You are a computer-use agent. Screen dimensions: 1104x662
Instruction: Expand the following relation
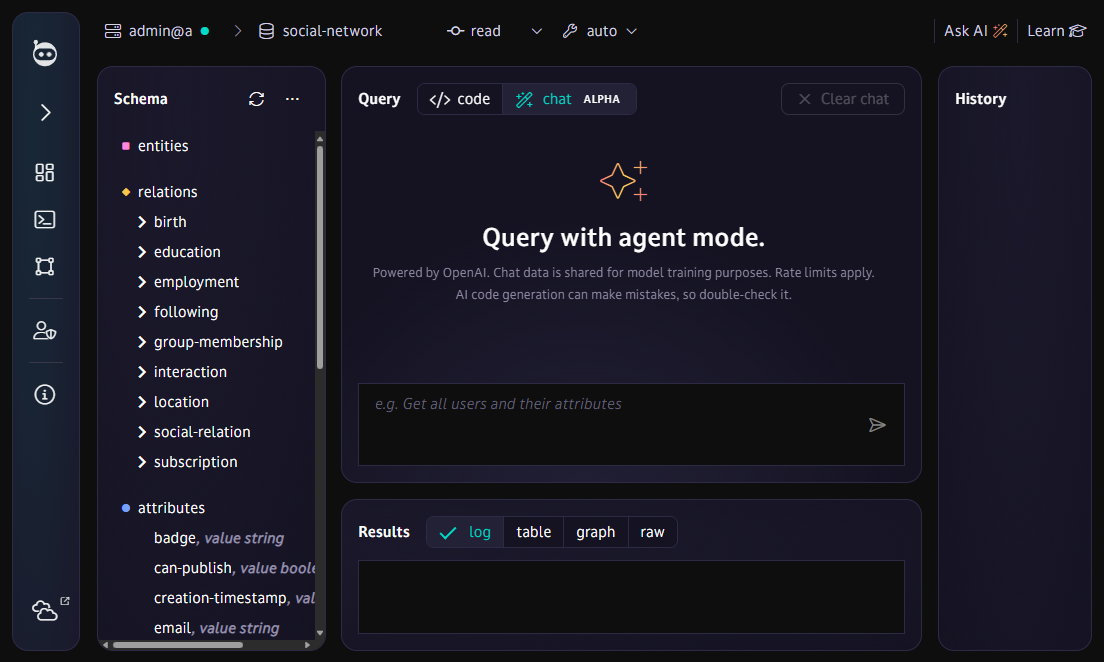pos(142,312)
